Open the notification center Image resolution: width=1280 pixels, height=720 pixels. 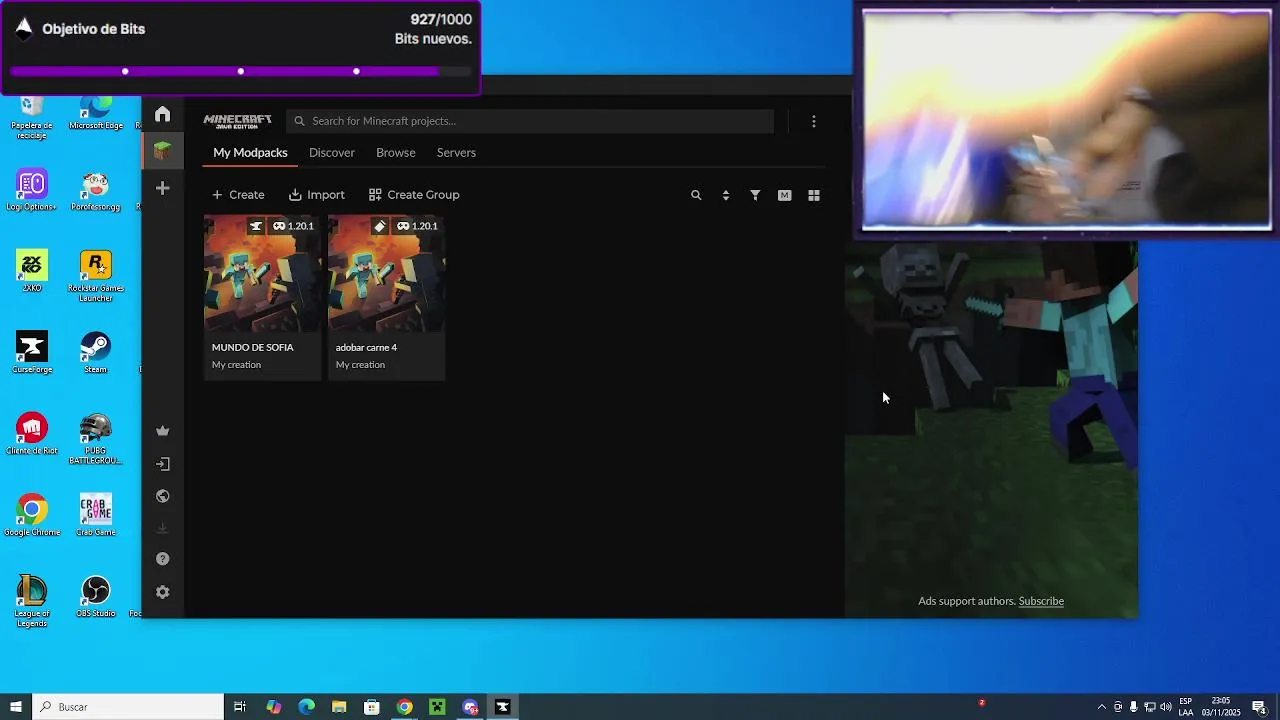tap(1259, 707)
